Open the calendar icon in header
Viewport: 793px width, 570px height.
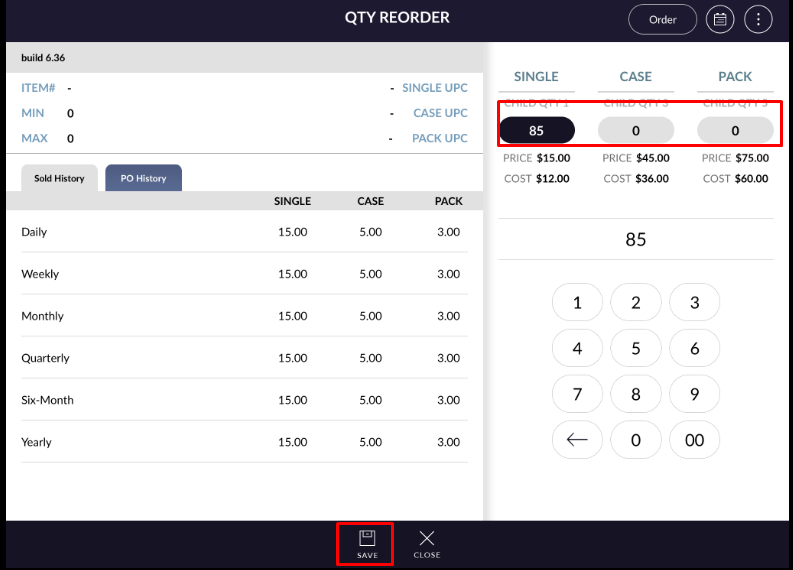tap(720, 19)
